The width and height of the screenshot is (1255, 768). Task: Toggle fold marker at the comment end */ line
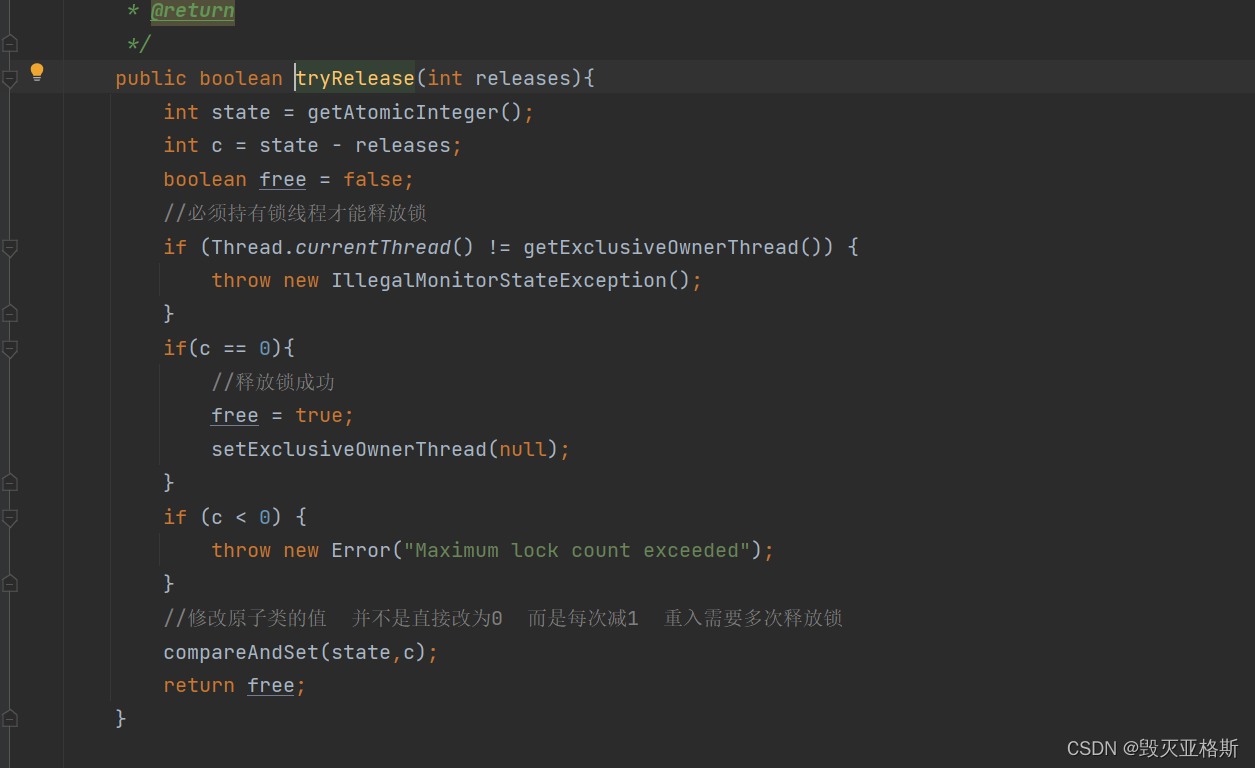(x=10, y=44)
